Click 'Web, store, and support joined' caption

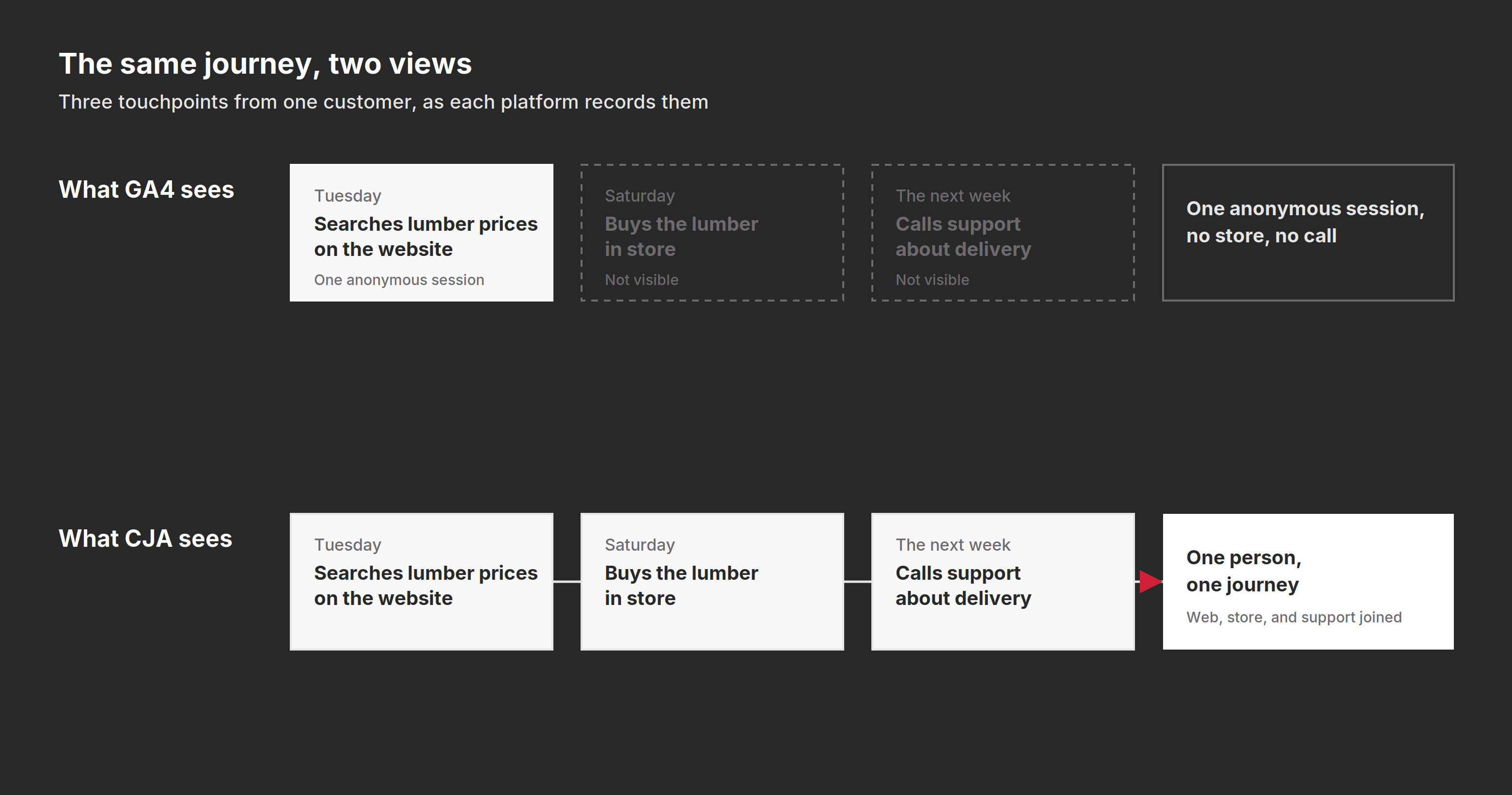coord(1293,617)
